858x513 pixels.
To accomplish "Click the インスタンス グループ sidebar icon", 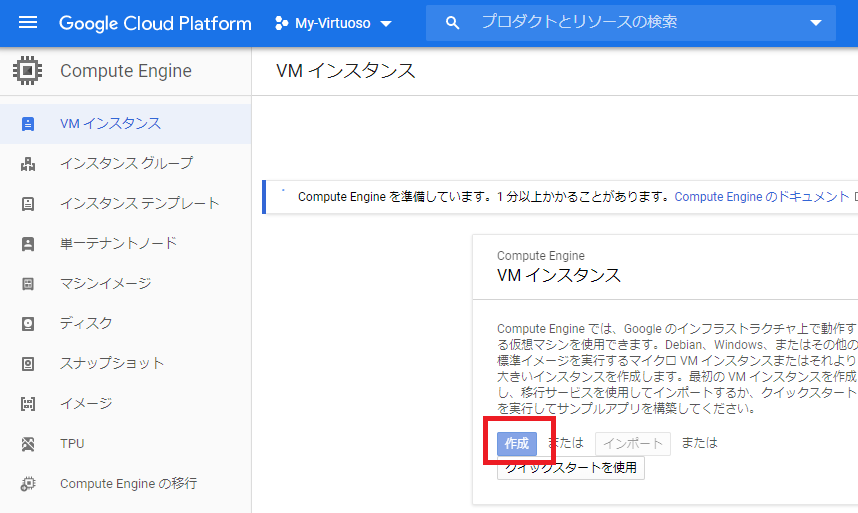I will pos(27,164).
